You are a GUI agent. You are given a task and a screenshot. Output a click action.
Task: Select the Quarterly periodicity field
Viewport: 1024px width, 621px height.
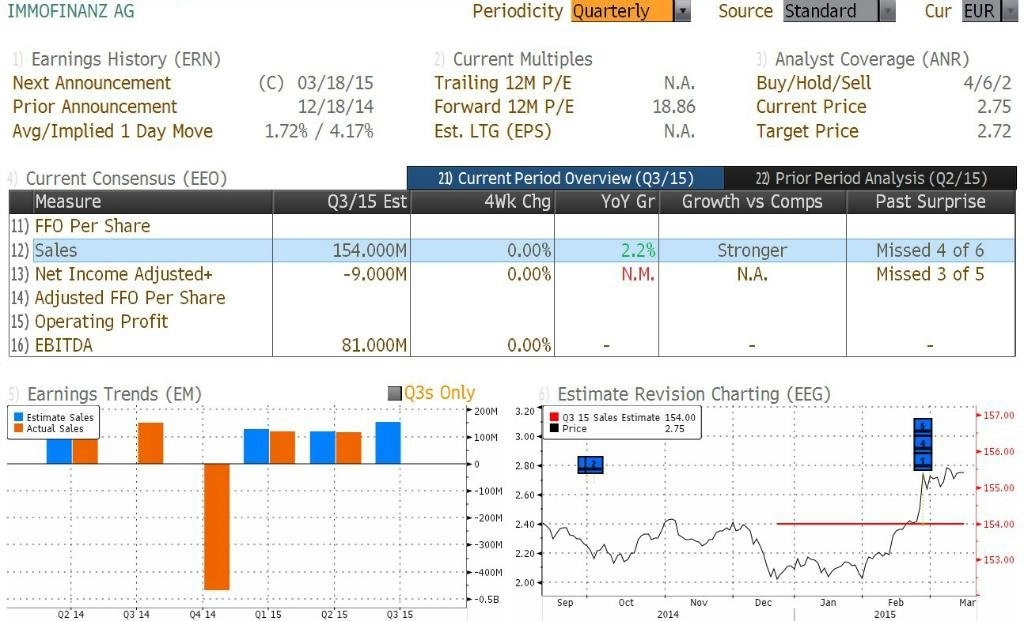[x=622, y=11]
